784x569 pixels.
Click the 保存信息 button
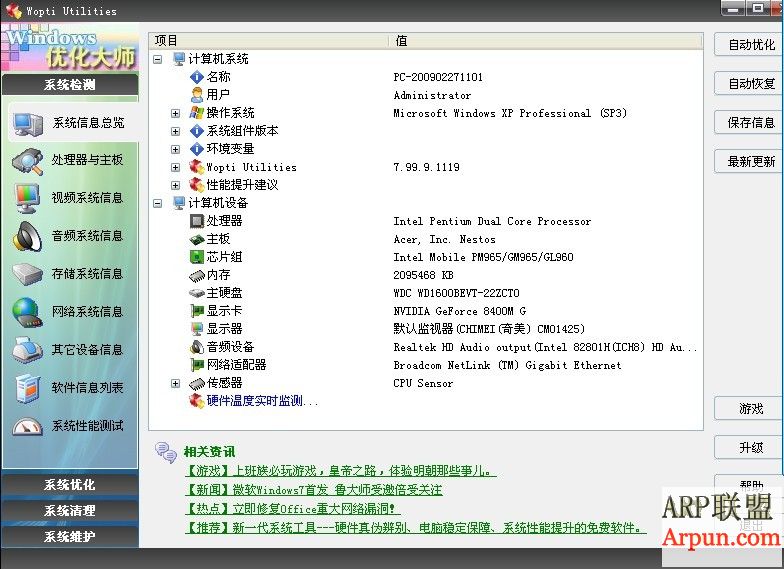coord(748,122)
